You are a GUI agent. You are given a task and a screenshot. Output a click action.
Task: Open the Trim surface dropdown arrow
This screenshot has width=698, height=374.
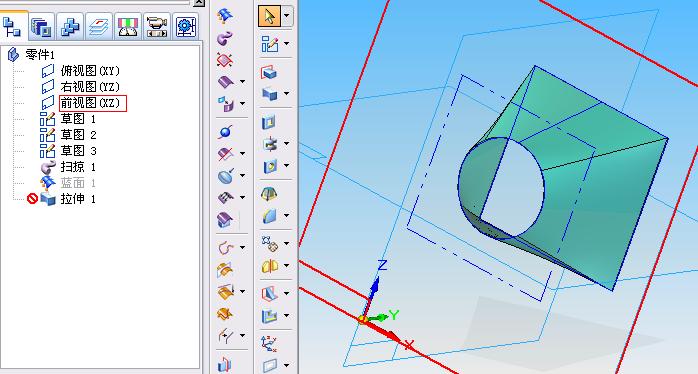click(242, 154)
